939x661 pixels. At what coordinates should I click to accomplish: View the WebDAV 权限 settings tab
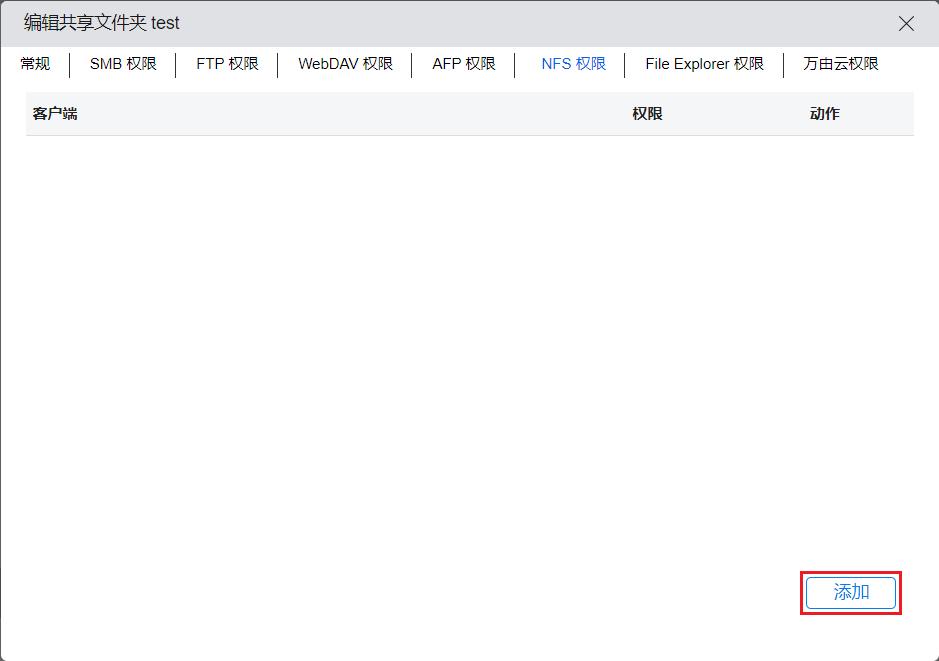344,64
